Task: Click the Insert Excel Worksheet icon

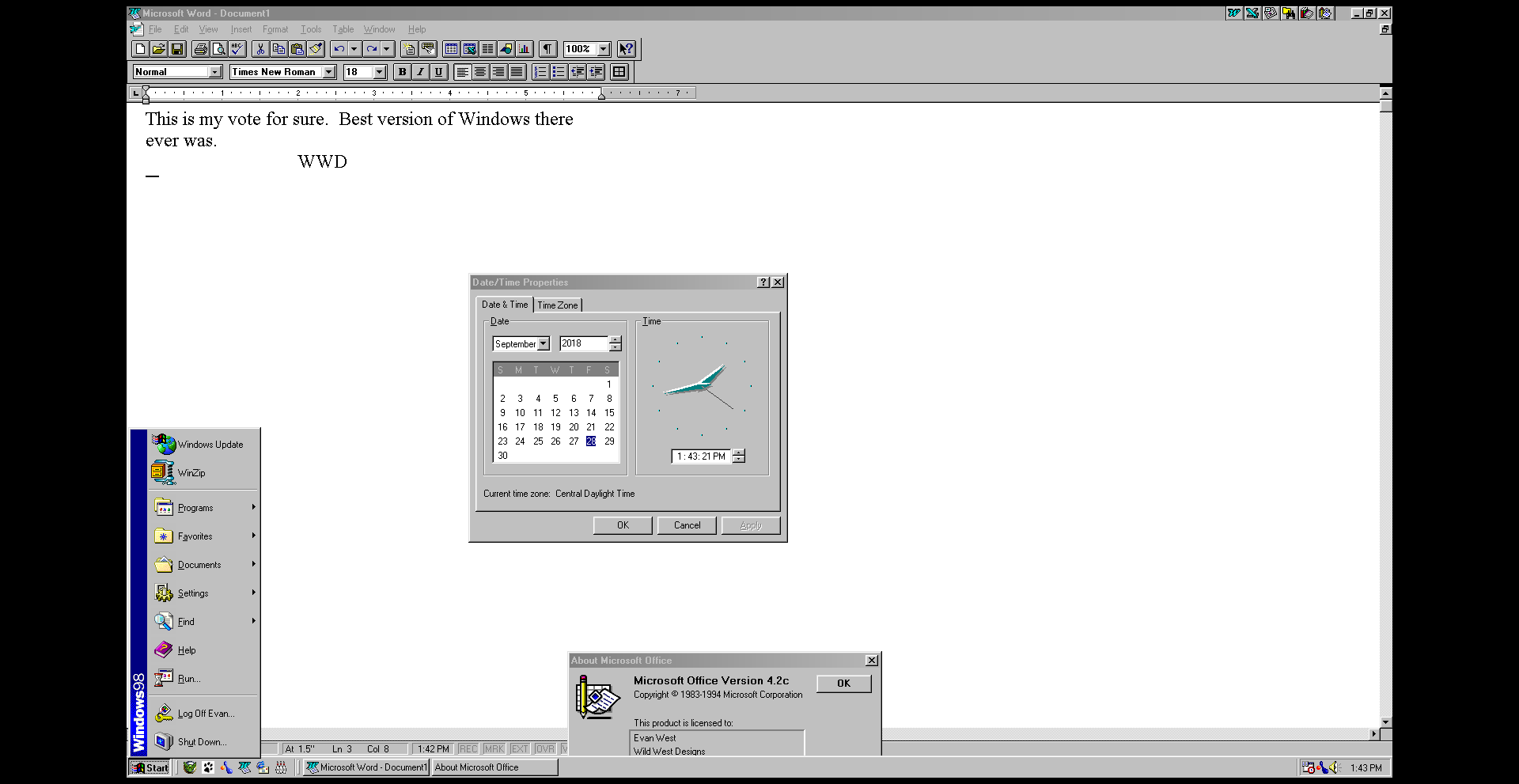Action: pyautogui.click(x=469, y=49)
